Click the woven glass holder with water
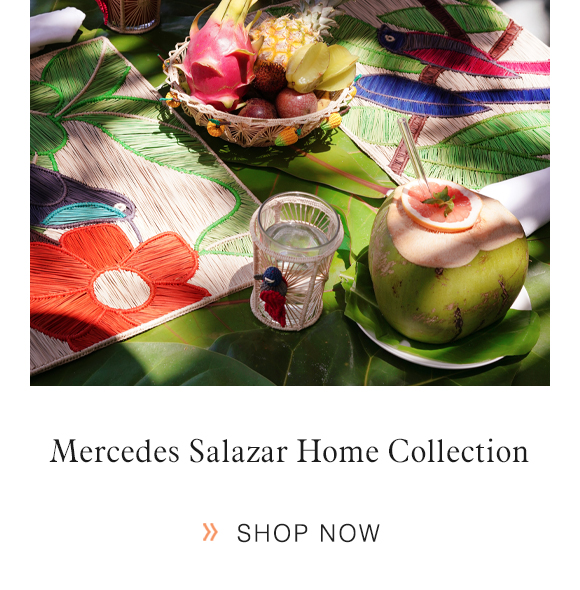The image size is (580, 590). pyautogui.click(x=296, y=261)
